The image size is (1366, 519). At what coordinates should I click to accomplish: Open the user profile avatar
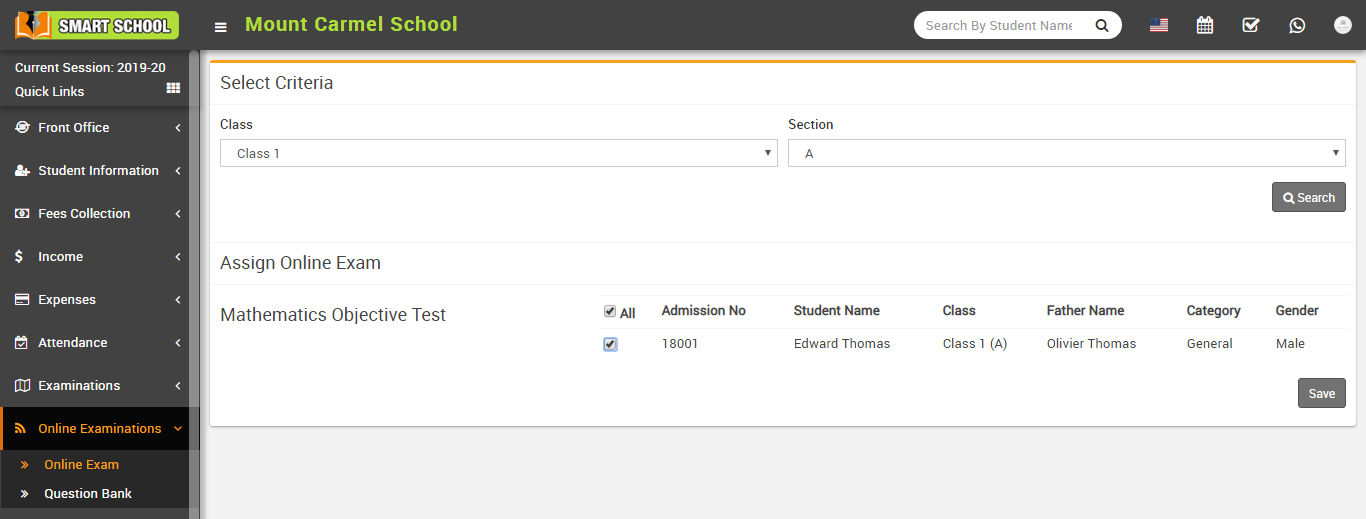1343,26
